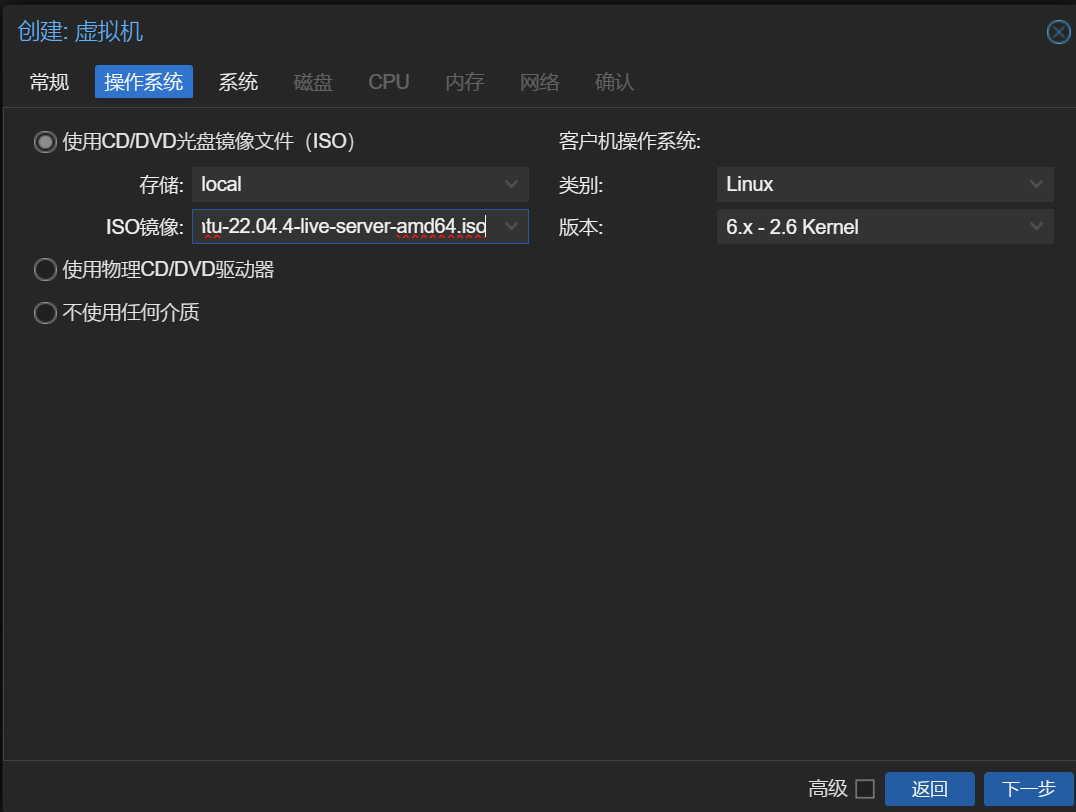This screenshot has height=812, width=1076.
Task: Click the ISO镜像 label
Action: click(145, 227)
